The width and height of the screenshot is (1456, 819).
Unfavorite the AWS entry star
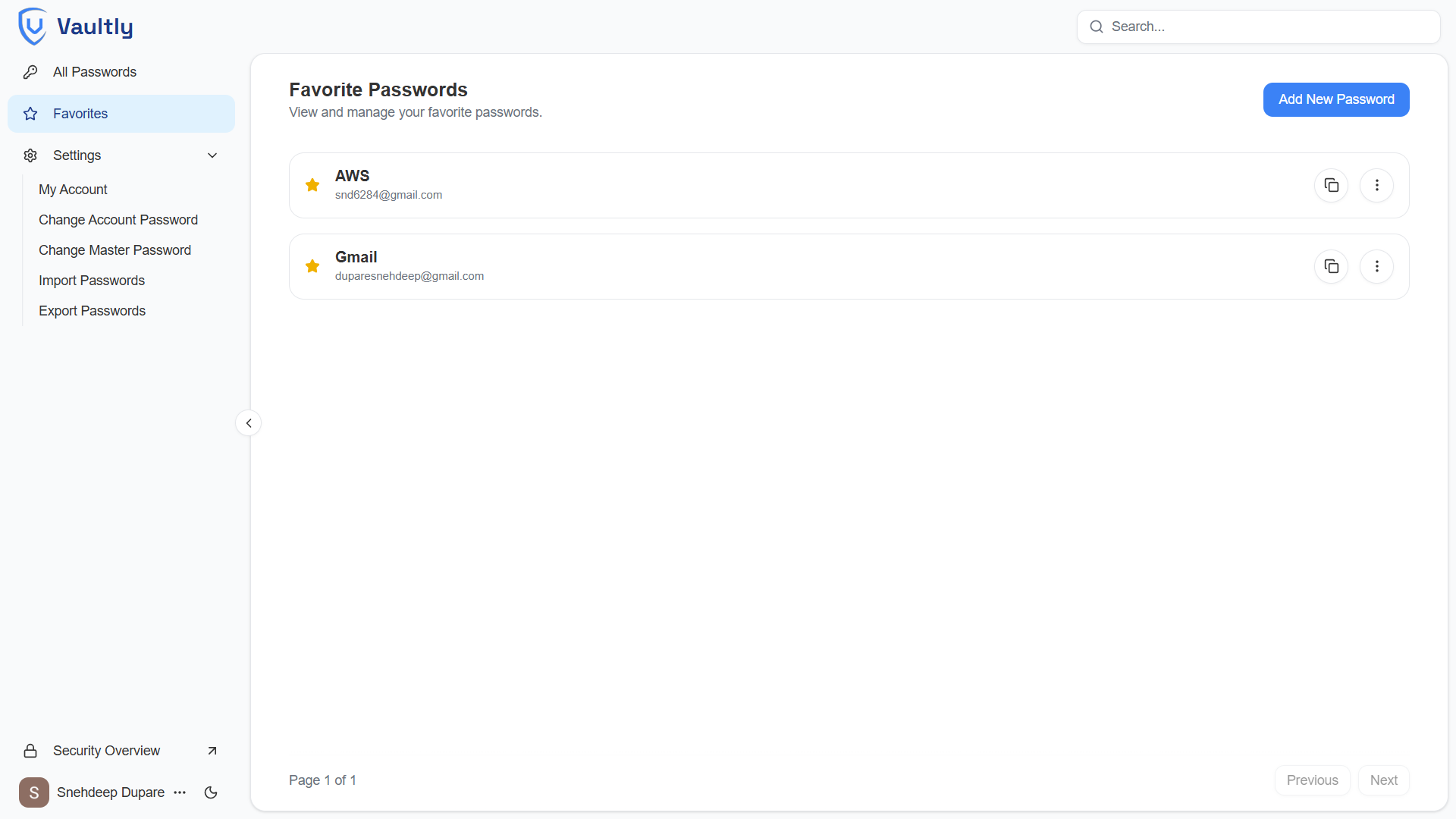point(312,185)
